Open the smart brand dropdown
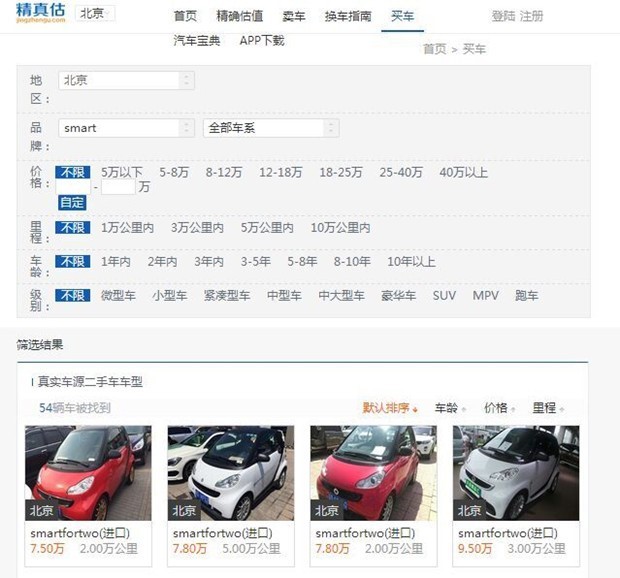 point(126,128)
